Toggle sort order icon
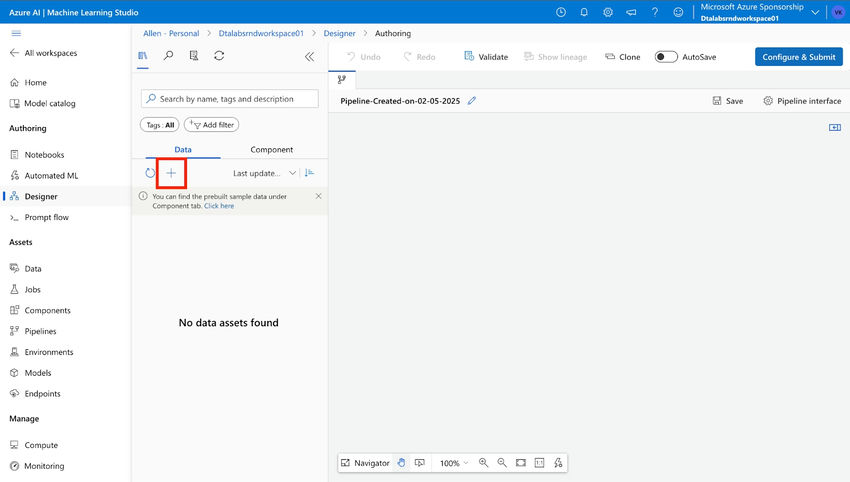850x482 pixels. (x=310, y=173)
